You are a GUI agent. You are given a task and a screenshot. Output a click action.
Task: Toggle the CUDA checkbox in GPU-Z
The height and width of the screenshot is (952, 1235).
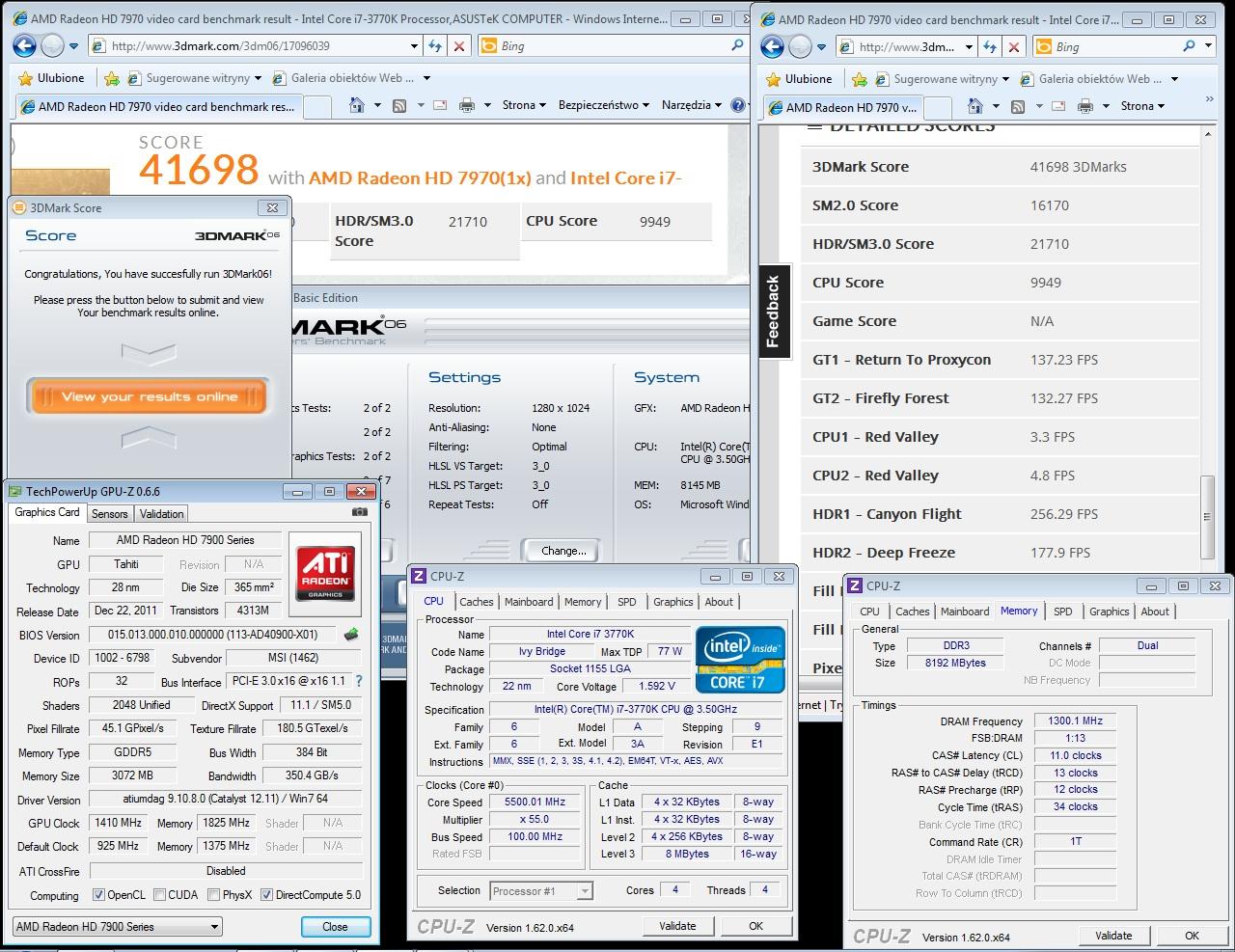(159, 895)
